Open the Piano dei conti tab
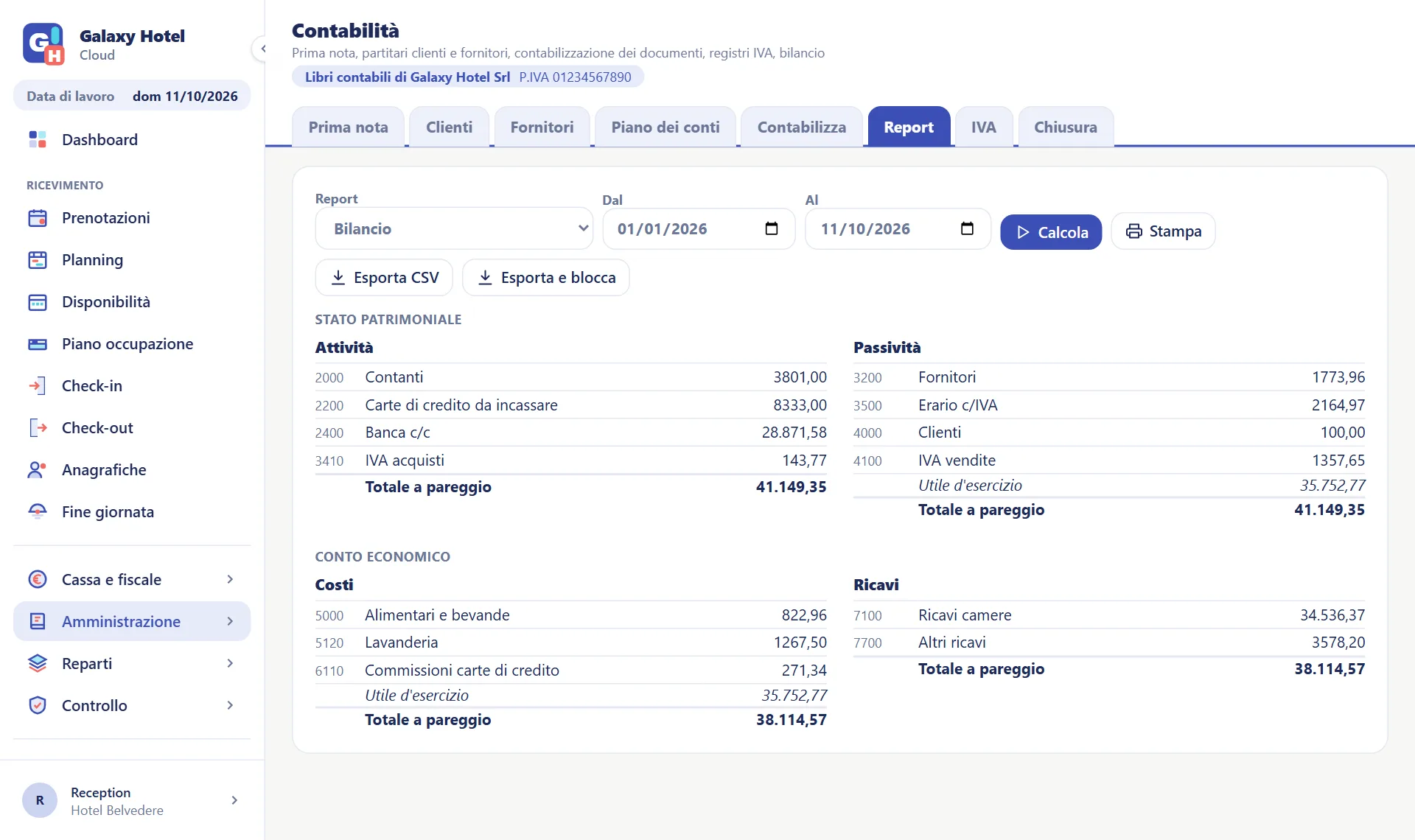The width and height of the screenshot is (1415, 840). (x=665, y=127)
